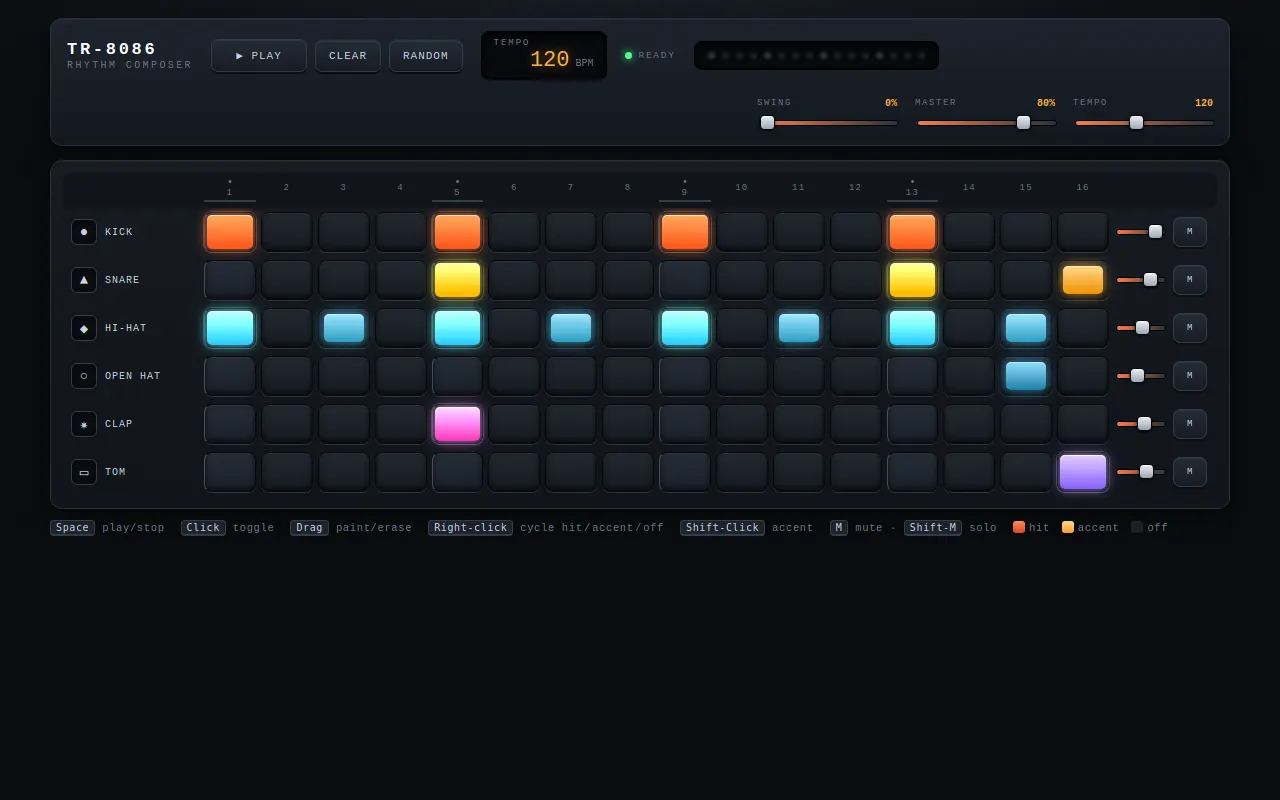This screenshot has height=800, width=1280.
Task: Click the Master volume slider handle
Action: pos(1023,122)
